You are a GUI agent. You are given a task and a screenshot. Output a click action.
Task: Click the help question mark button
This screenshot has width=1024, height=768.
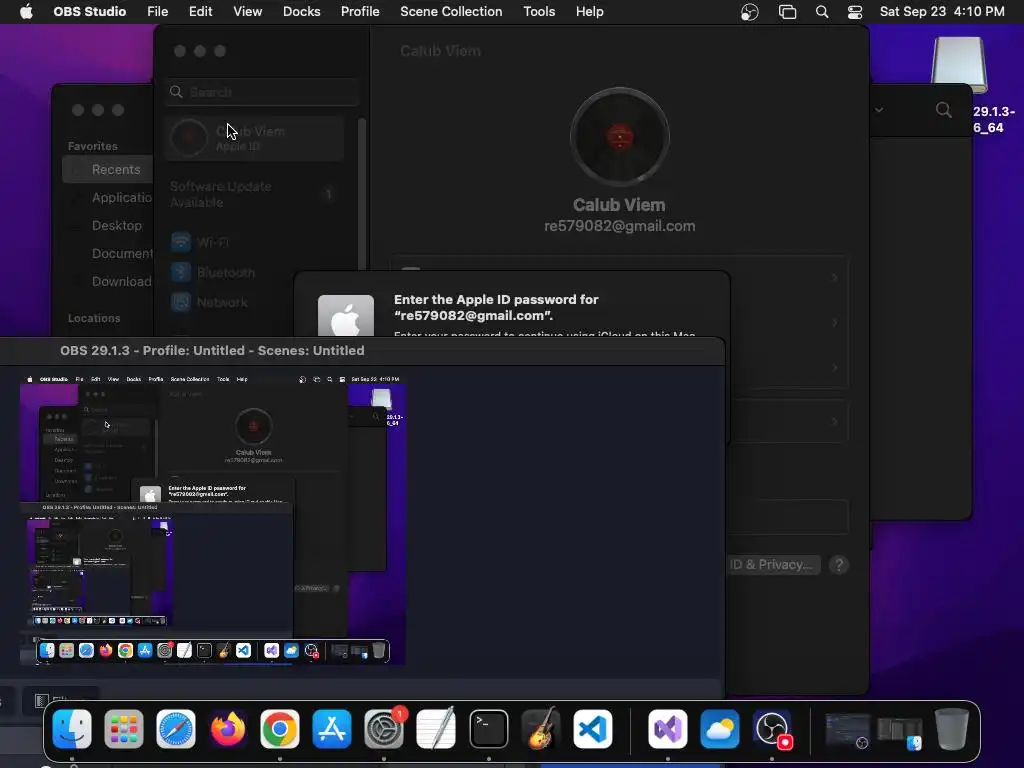click(839, 565)
